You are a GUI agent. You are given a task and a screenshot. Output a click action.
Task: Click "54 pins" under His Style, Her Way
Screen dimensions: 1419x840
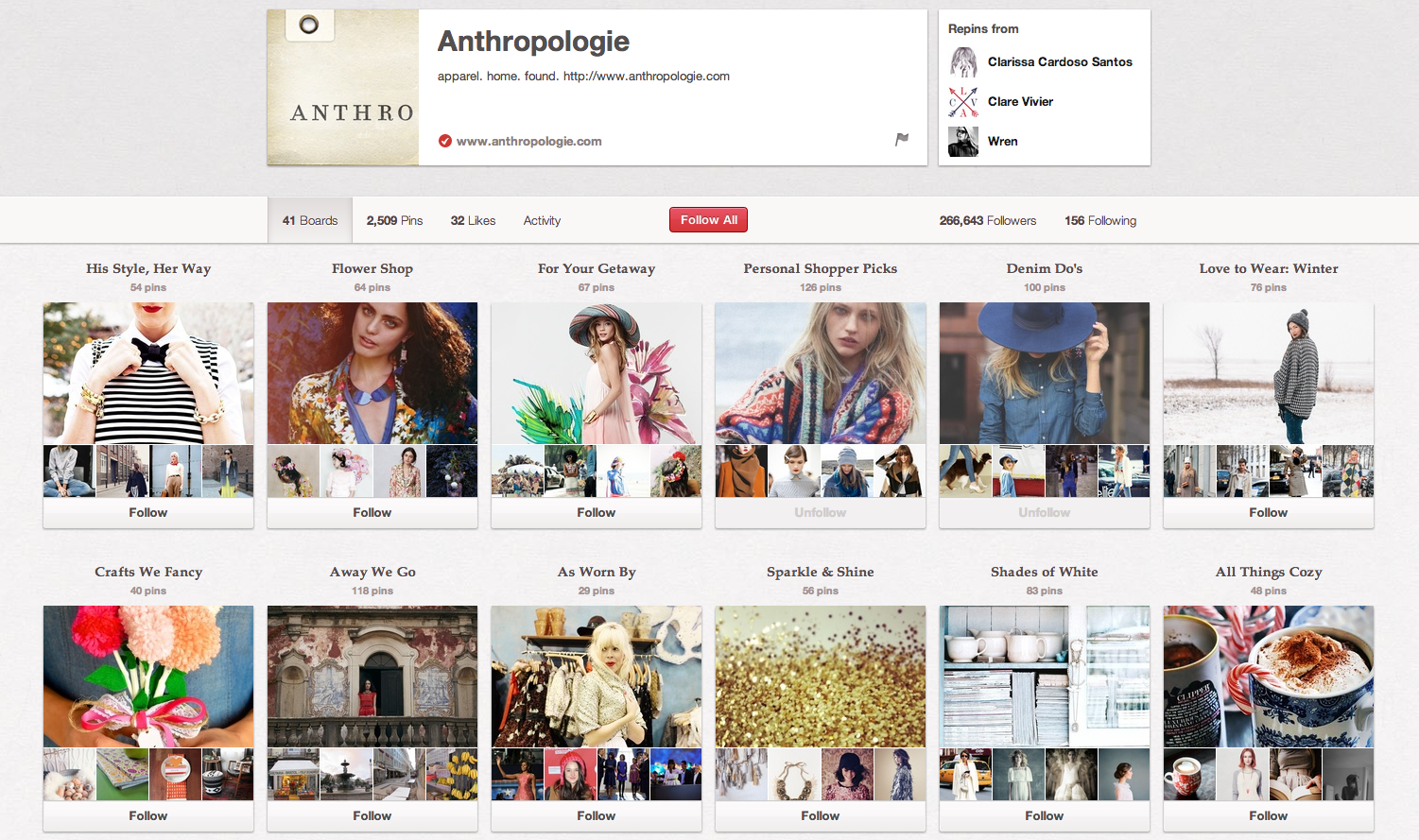(x=148, y=287)
